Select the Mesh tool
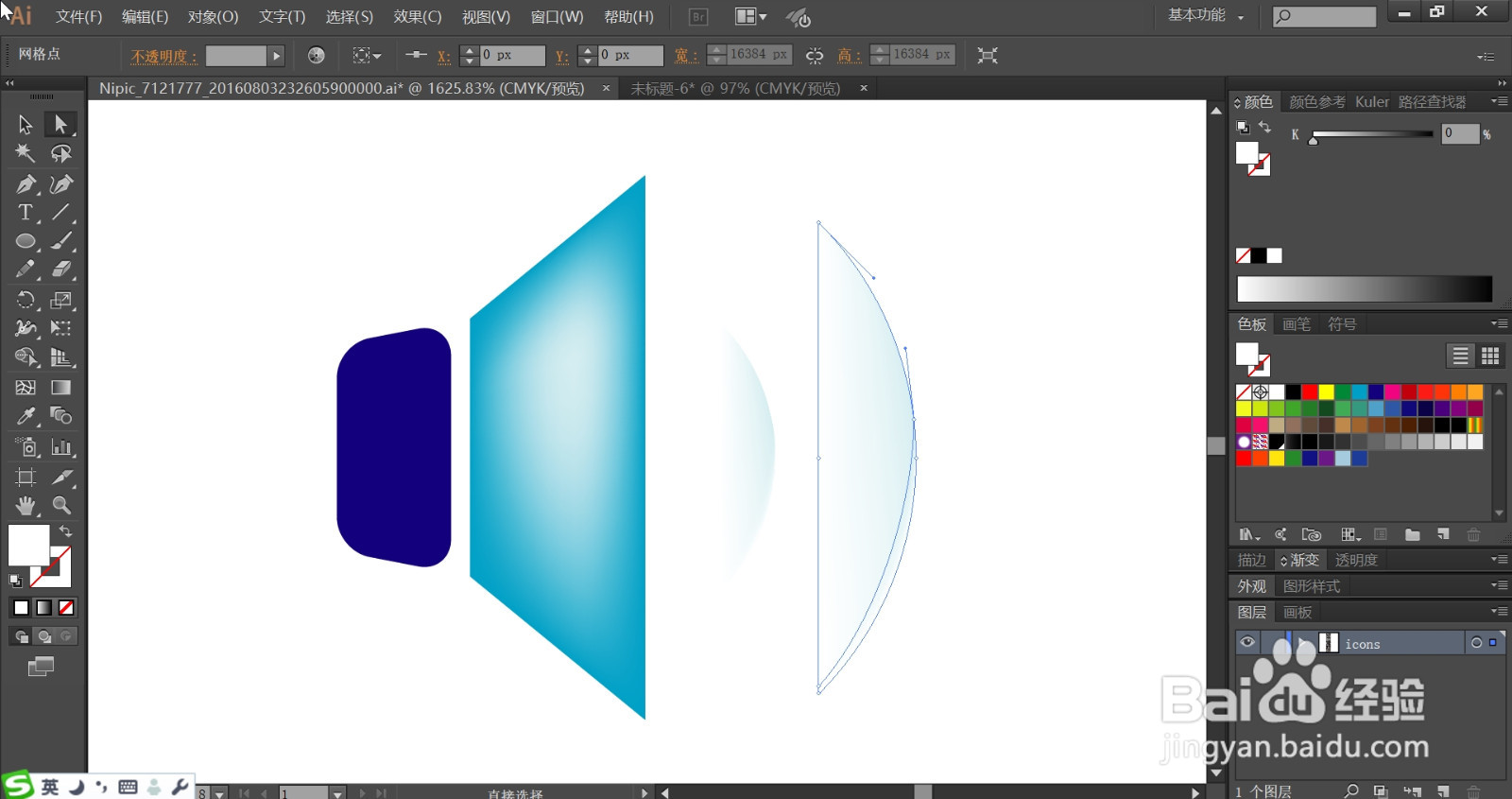1512x799 pixels. [x=26, y=387]
